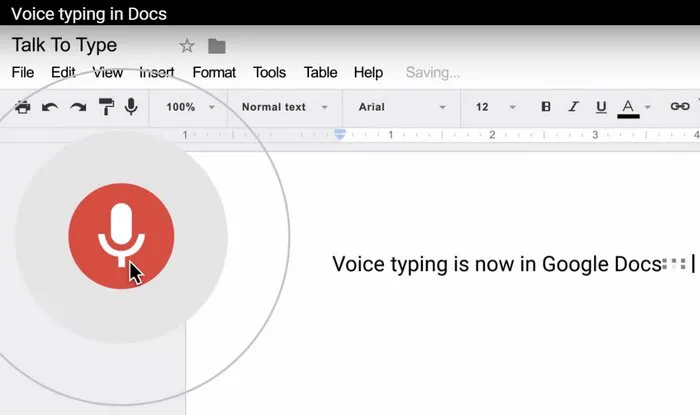Click the Talk To Type document title
Image resolution: width=700 pixels, height=415 pixels.
click(64, 45)
